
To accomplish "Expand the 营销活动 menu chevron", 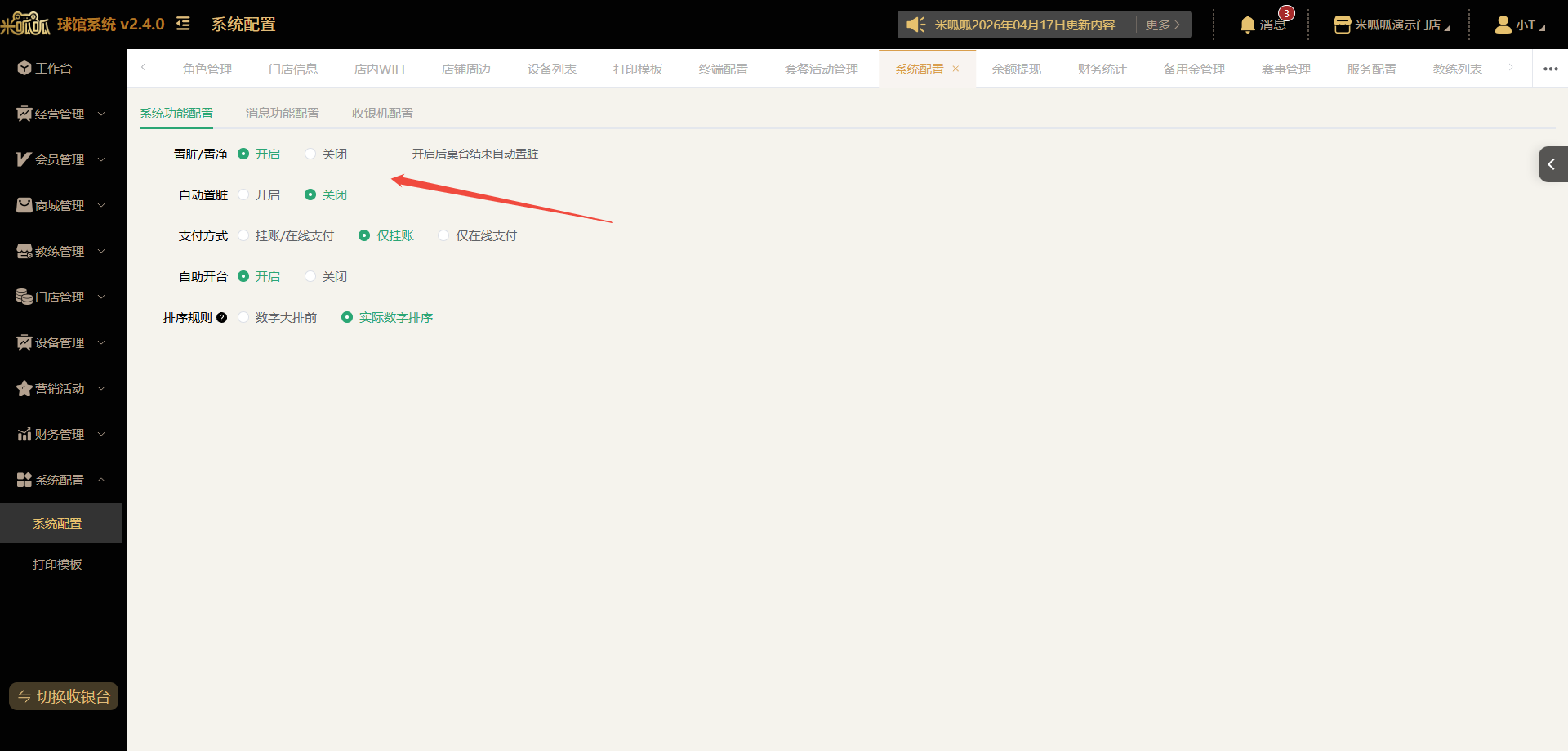I will (x=101, y=388).
